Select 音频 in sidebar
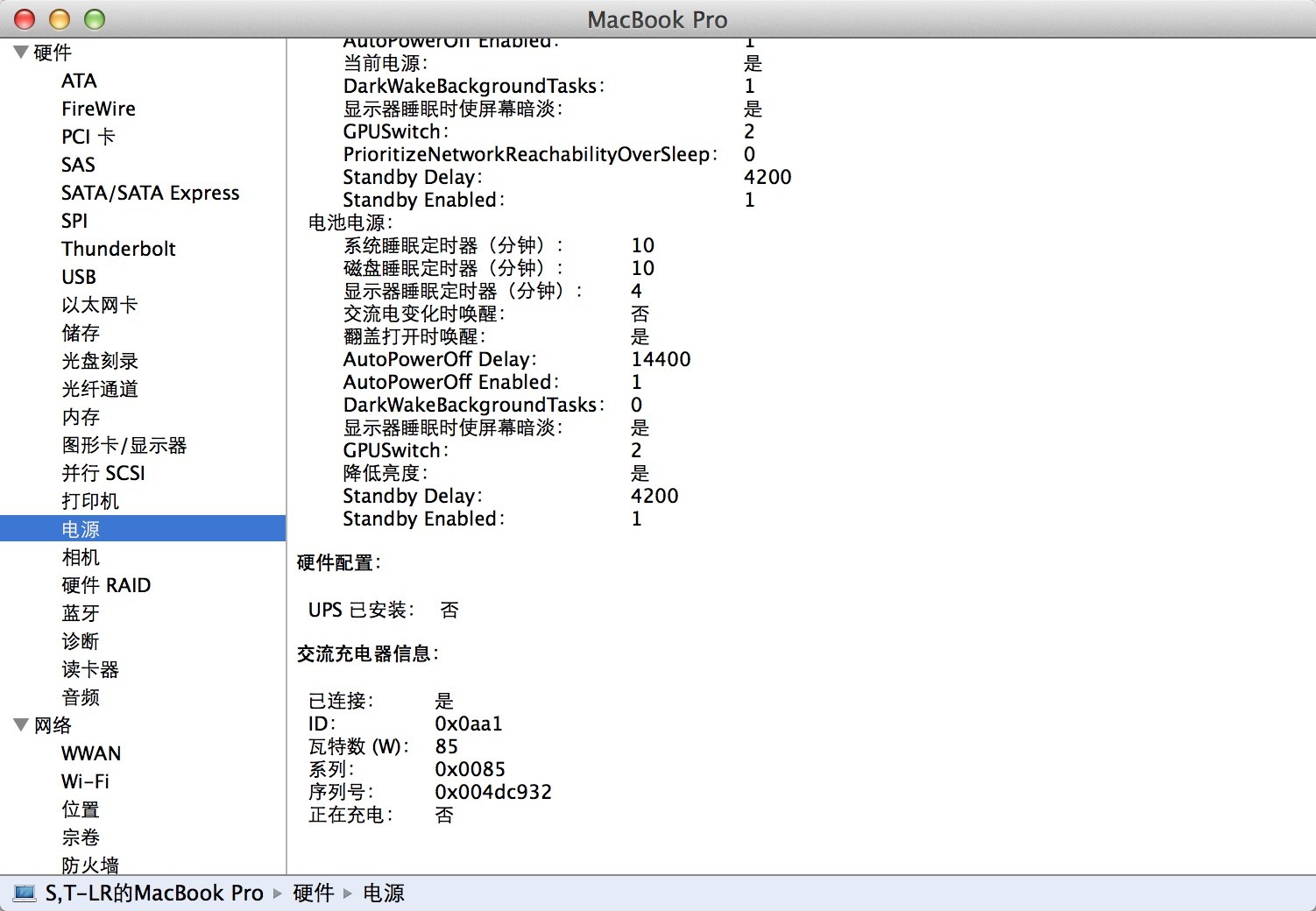 coord(81,697)
